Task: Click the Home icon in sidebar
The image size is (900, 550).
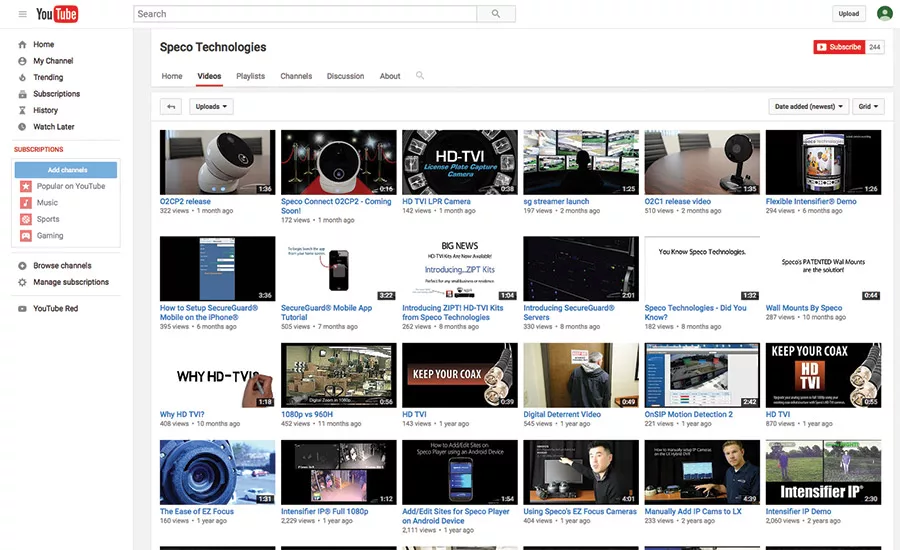Action: click(x=22, y=44)
